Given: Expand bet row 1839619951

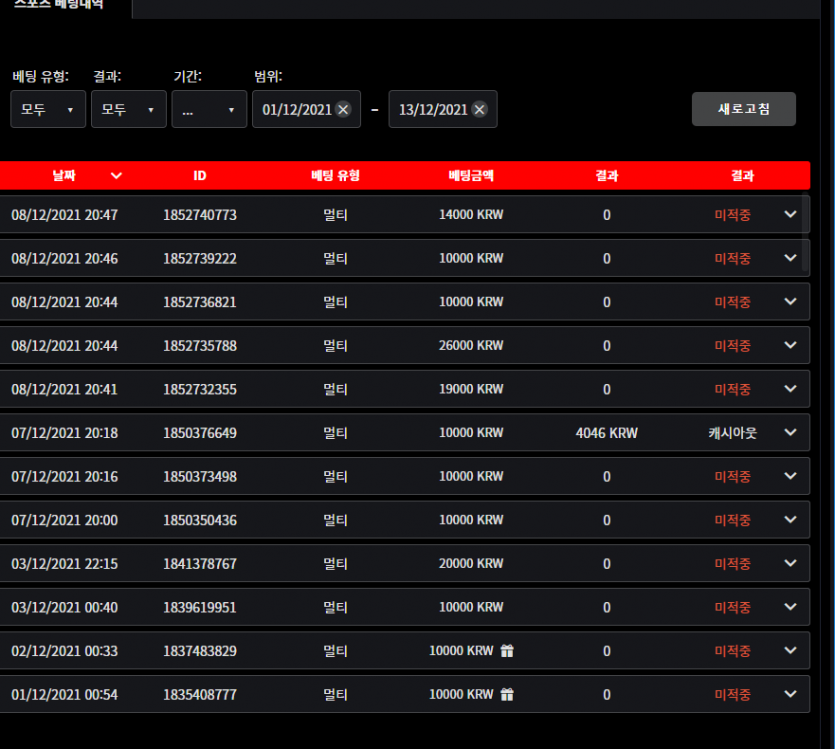Looking at the screenshot, I should click(790, 607).
